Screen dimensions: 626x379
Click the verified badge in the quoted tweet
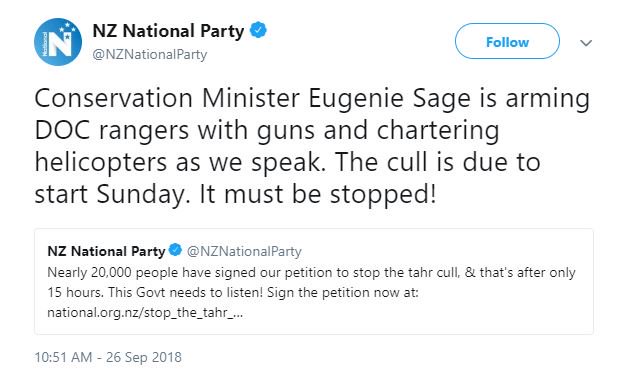coord(175,250)
